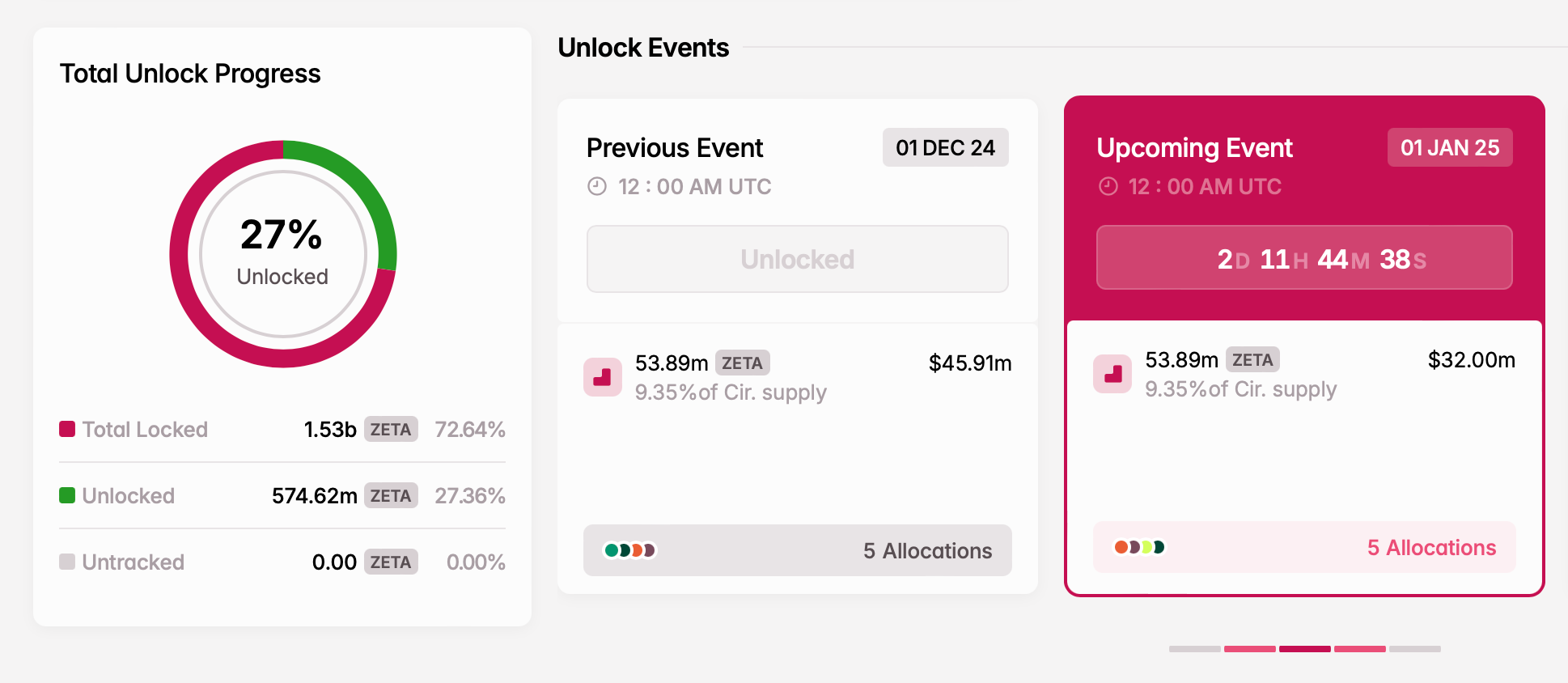Select the pink chart icon beside 53.89m Previous Event
The image size is (1568, 683).
[602, 377]
